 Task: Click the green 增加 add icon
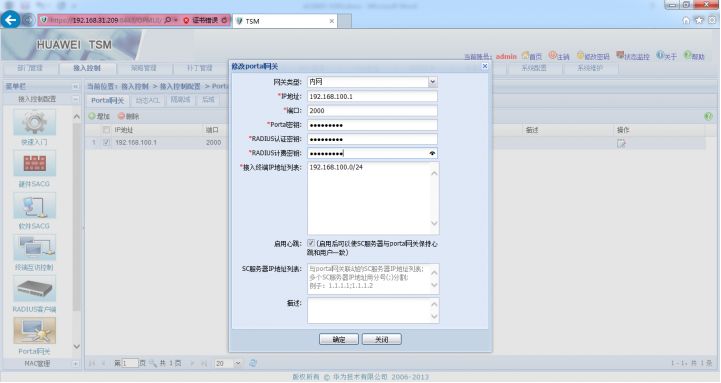click(92, 116)
